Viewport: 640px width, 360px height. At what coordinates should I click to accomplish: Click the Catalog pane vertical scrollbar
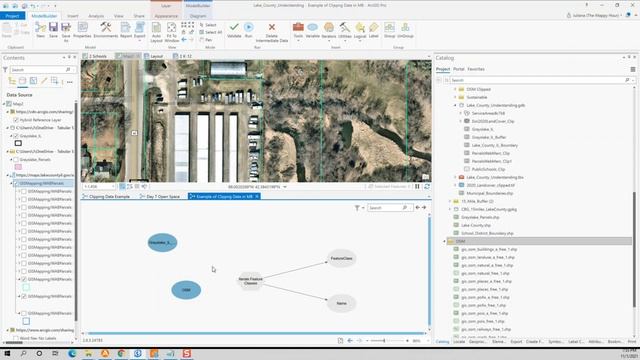click(x=634, y=249)
